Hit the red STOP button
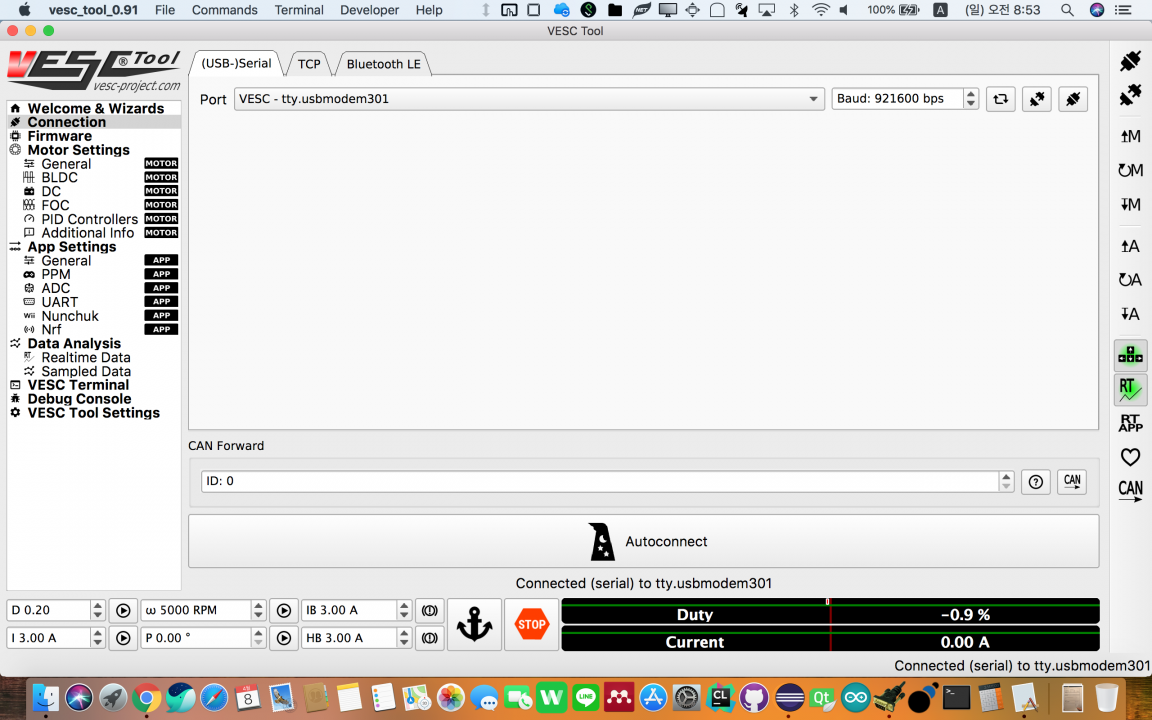 click(531, 624)
